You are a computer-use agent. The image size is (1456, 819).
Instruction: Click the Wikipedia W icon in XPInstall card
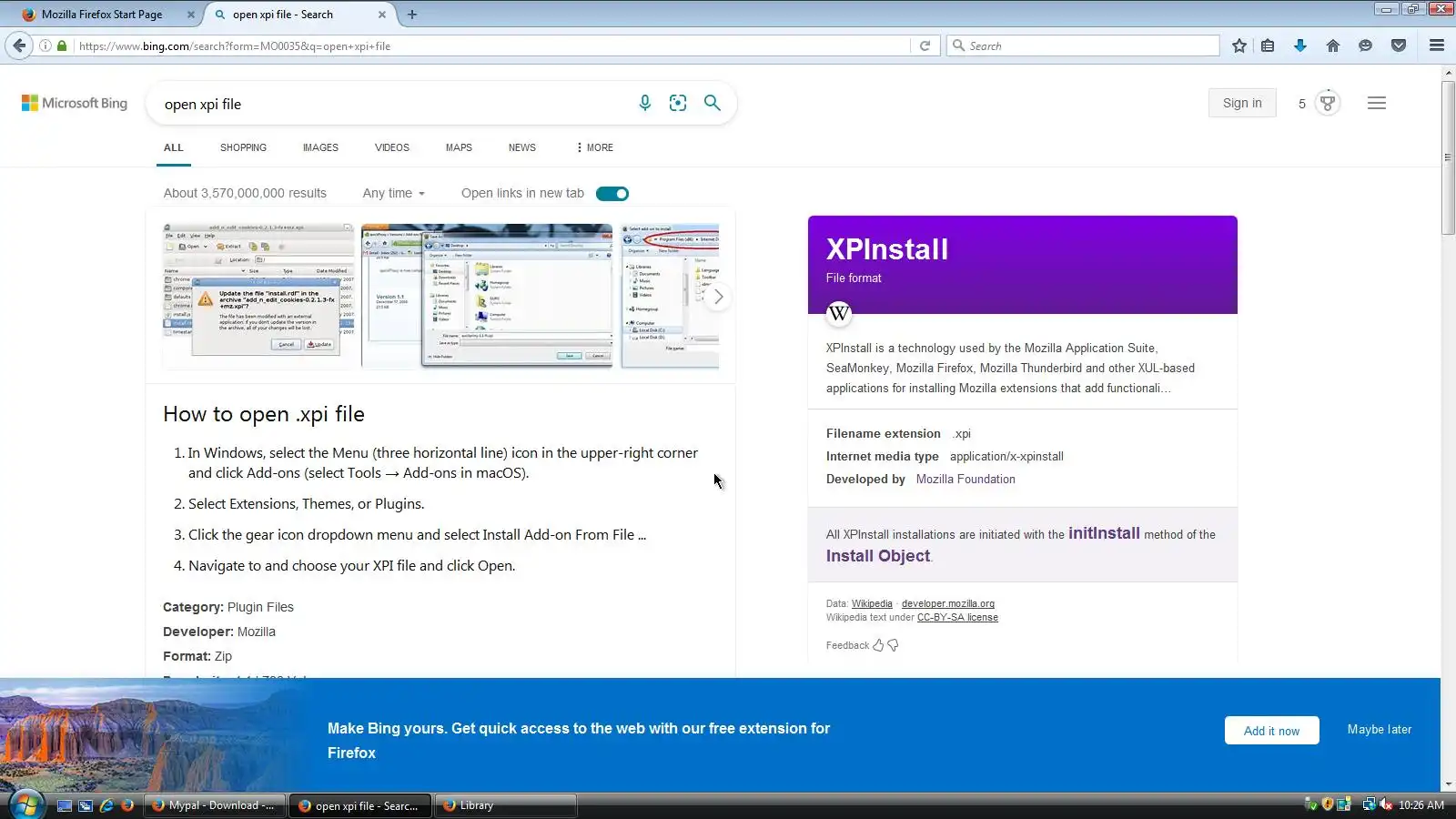[x=839, y=314]
